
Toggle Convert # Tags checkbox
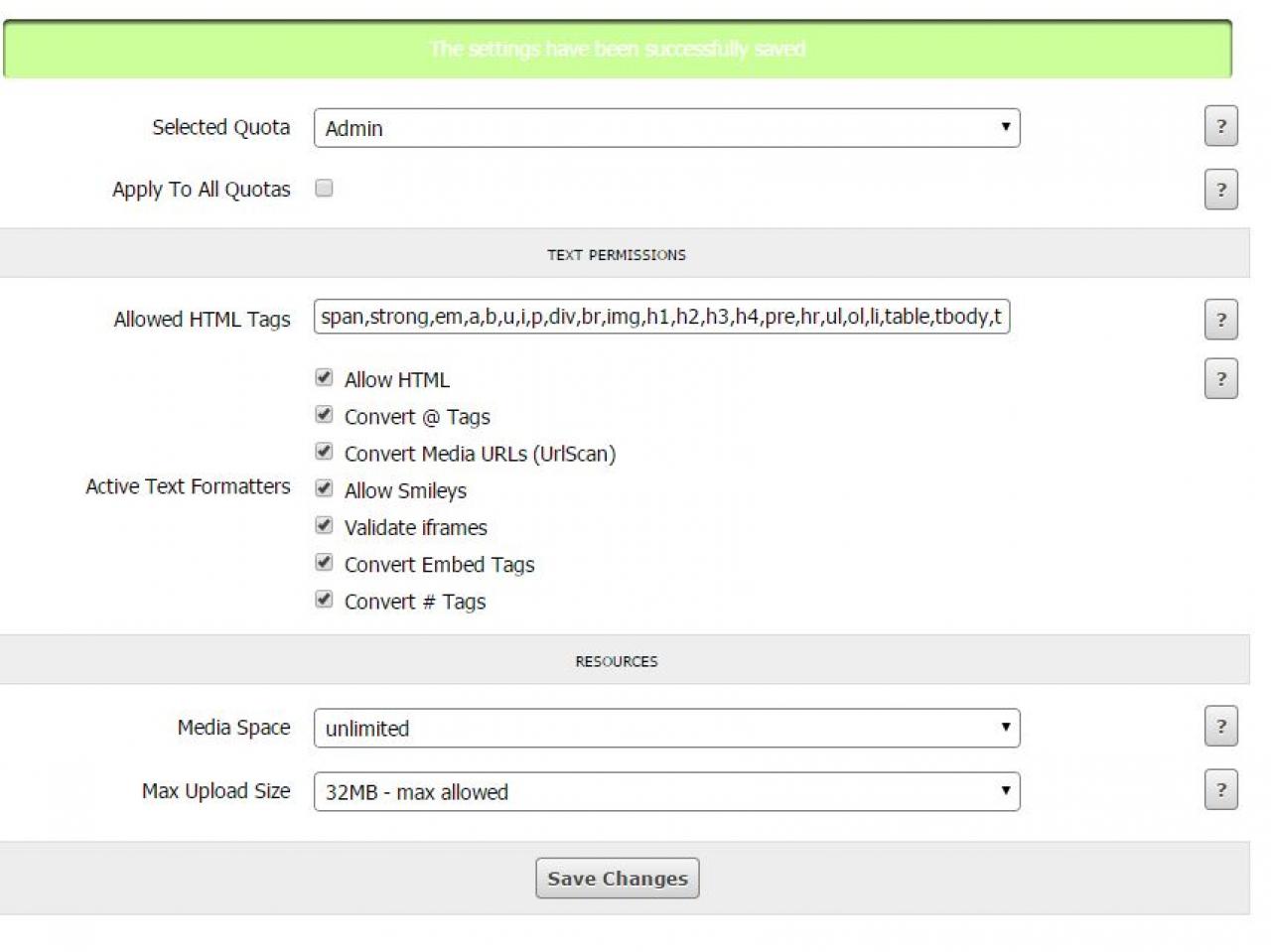[x=324, y=600]
